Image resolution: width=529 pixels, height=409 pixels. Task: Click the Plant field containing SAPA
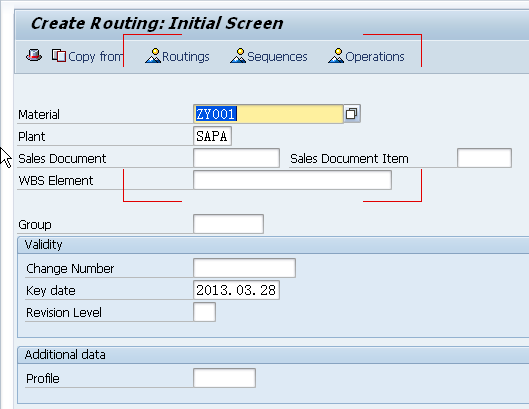pyautogui.click(x=213, y=136)
